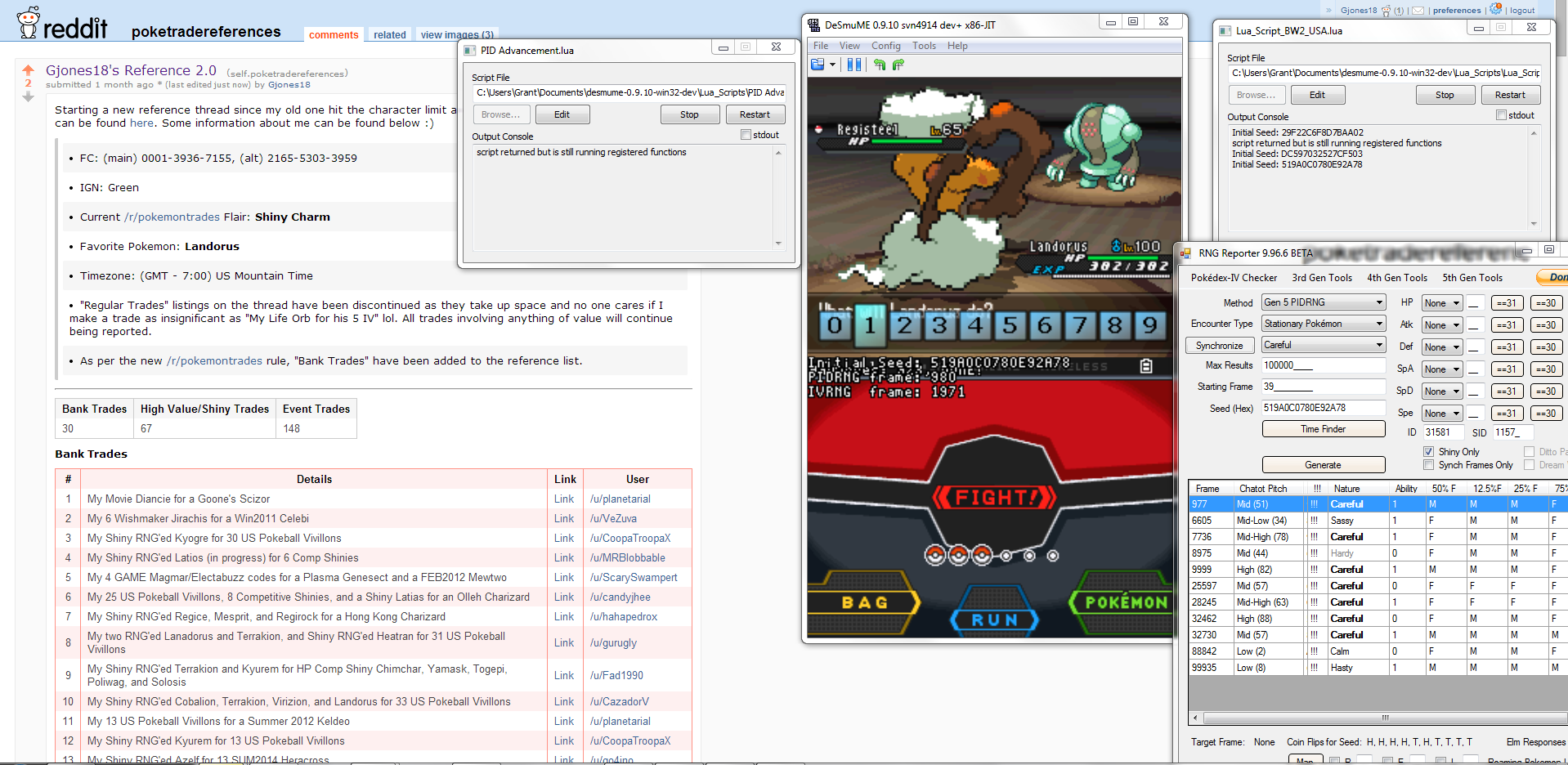The width and height of the screenshot is (1568, 765).
Task: Click Generate button in RNG Reporter
Action: pyautogui.click(x=1324, y=465)
